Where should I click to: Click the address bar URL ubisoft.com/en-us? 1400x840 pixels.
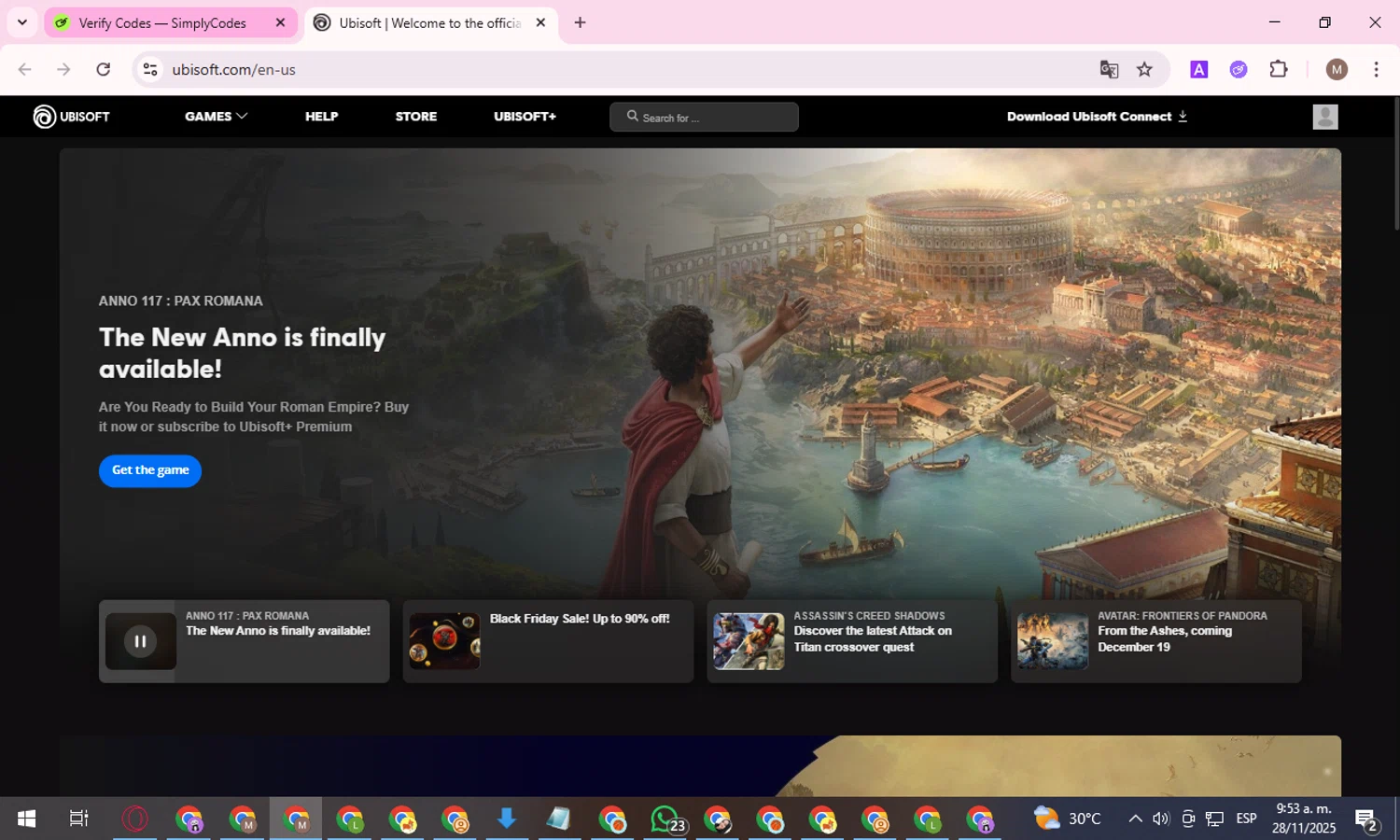(234, 70)
